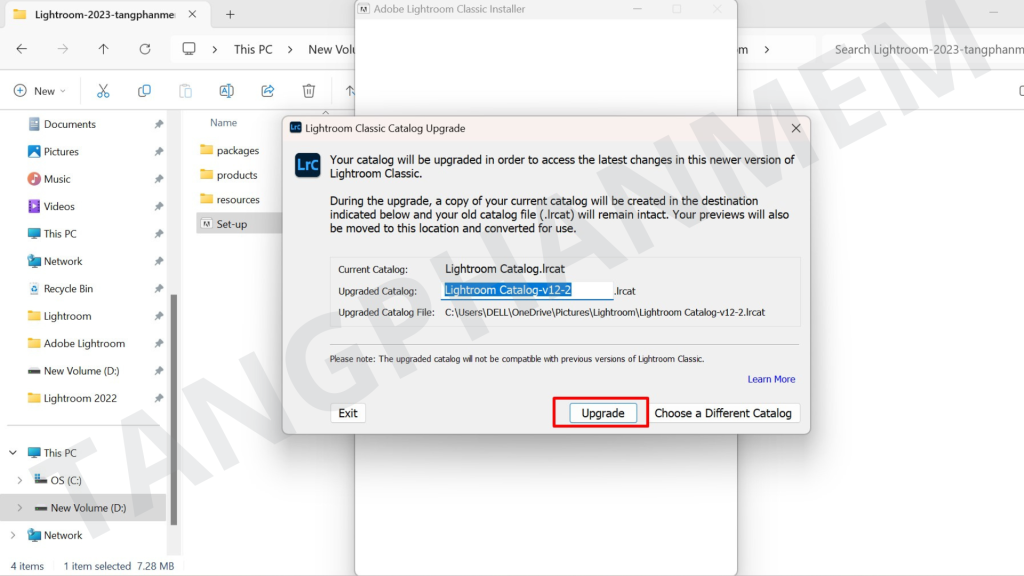The width and height of the screenshot is (1024, 576).
Task: Select the Lightroom 2022 folder in sidebar
Action: point(80,398)
